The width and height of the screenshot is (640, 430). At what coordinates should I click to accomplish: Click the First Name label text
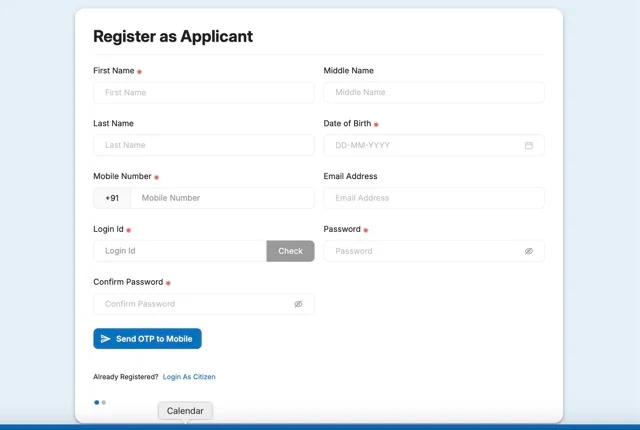point(114,71)
